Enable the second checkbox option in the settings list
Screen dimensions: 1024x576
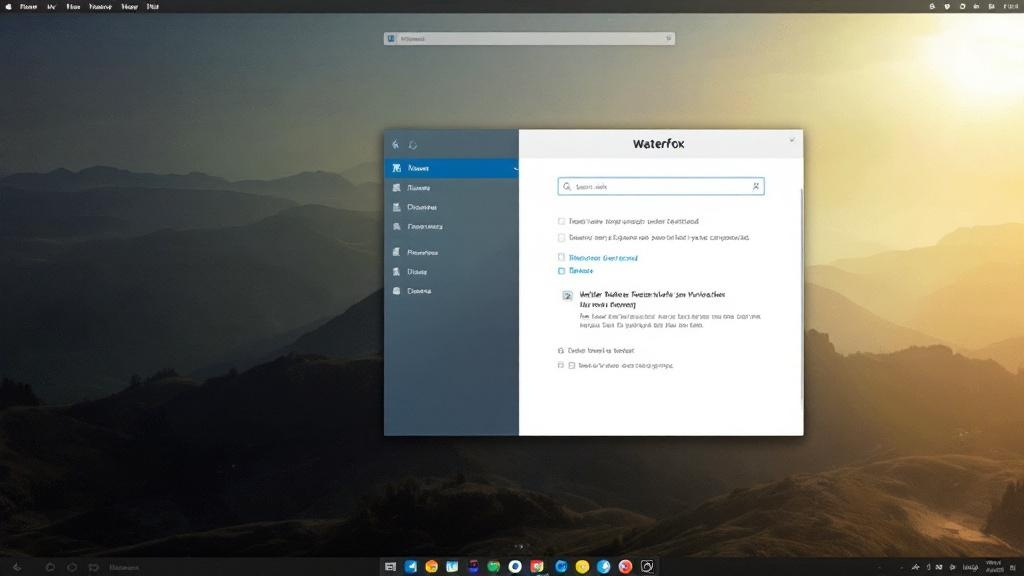(560, 238)
